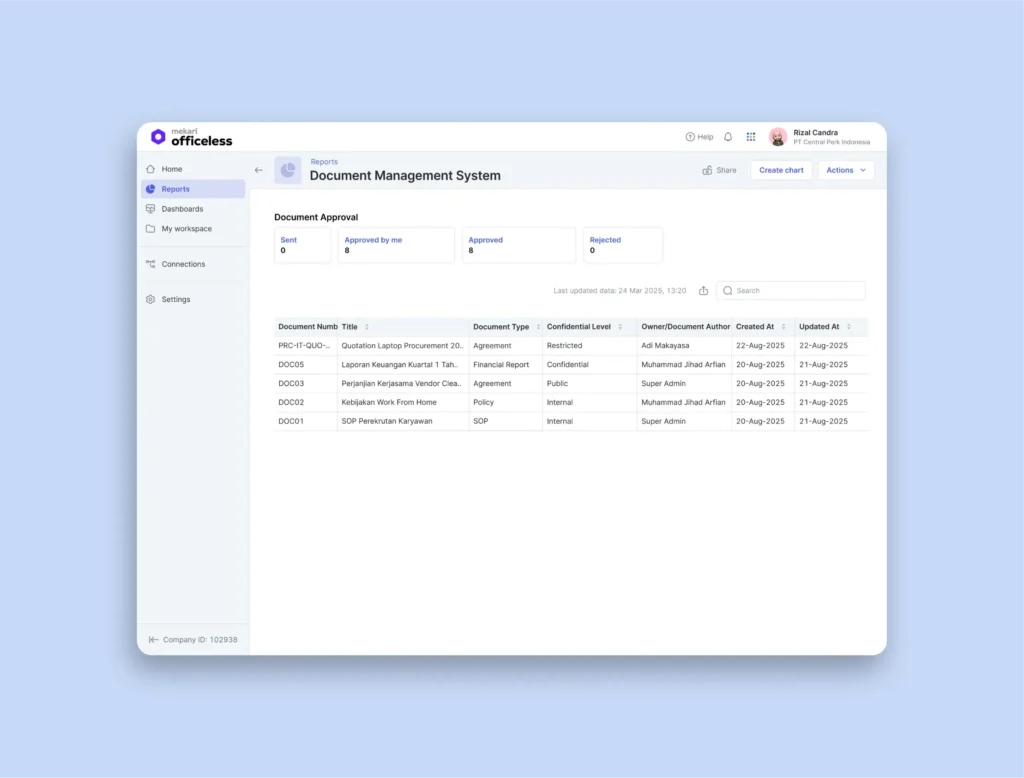Click the back arrow beside the report title
Viewport: 1024px width, 778px height.
(258, 170)
